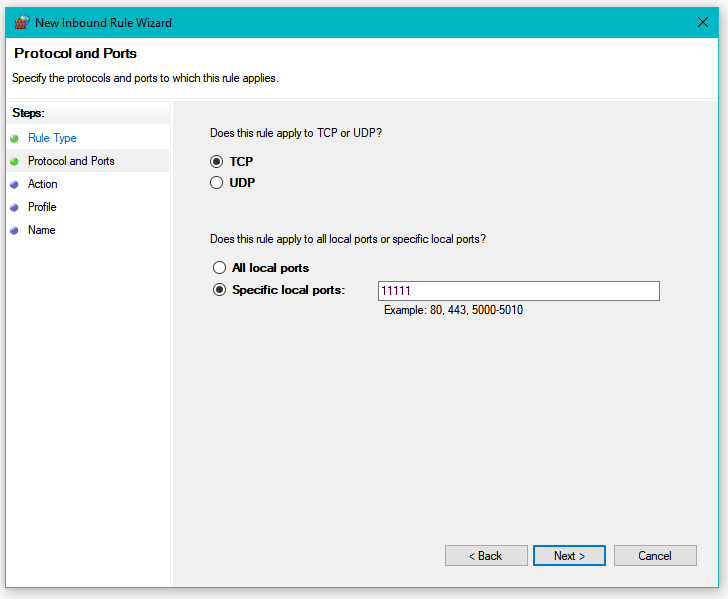This screenshot has width=728, height=599.
Task: Click the green bullet beside Rule Type
Action: [x=14, y=138]
